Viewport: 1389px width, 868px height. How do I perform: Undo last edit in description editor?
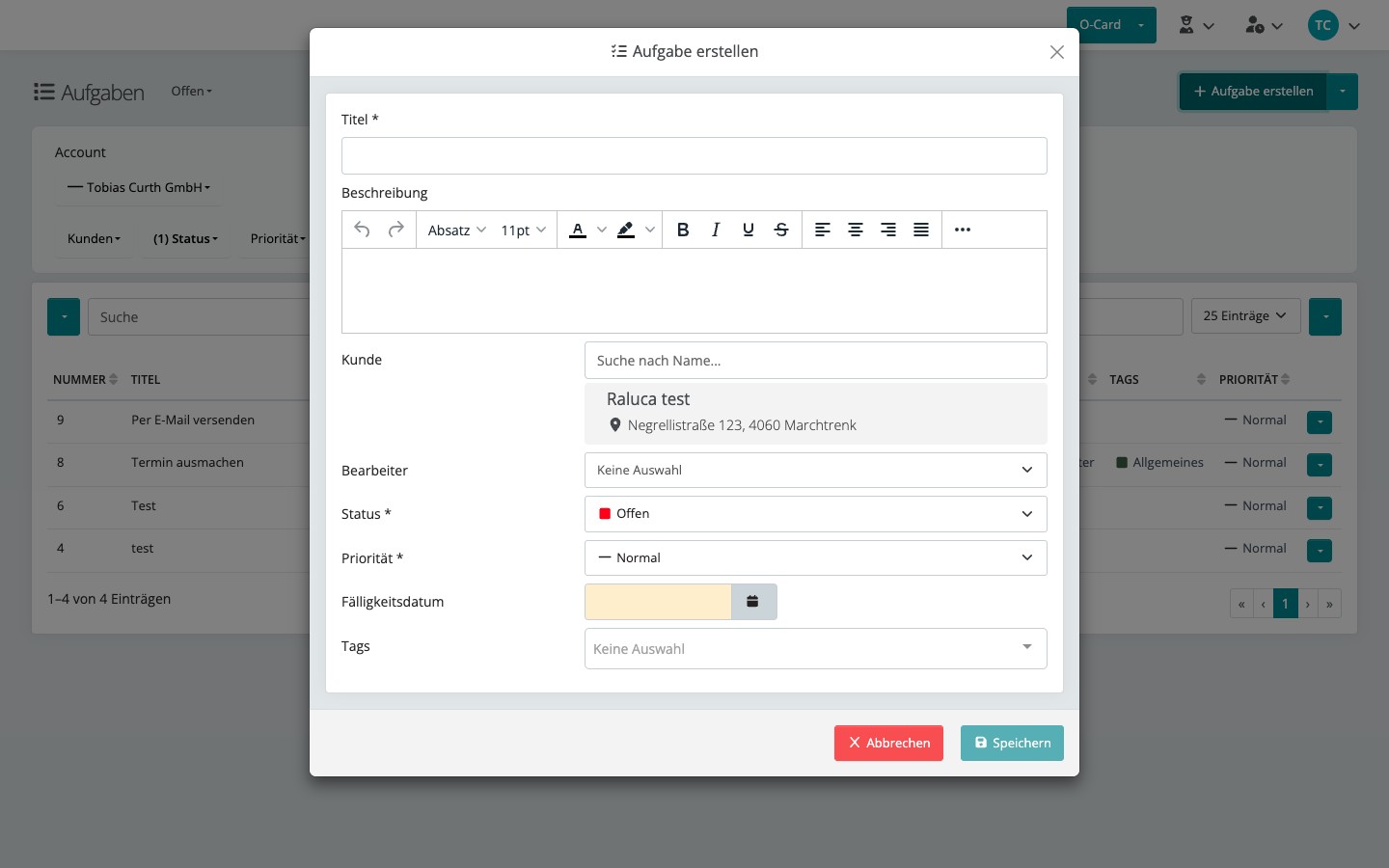pos(363,230)
